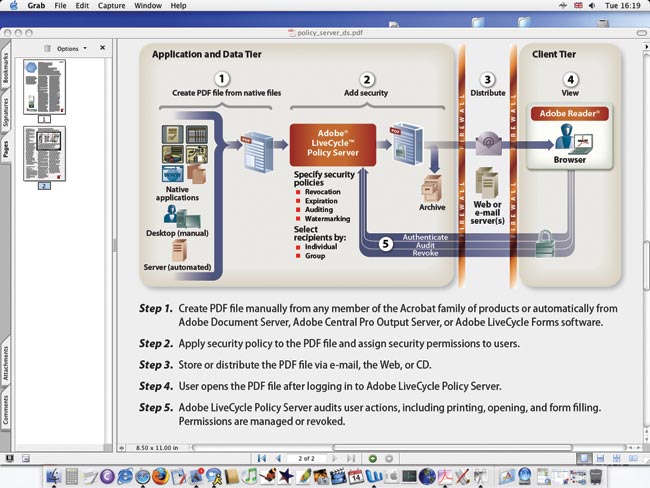The width and height of the screenshot is (650, 488).
Task: Jump to the last page button
Action: [351, 458]
